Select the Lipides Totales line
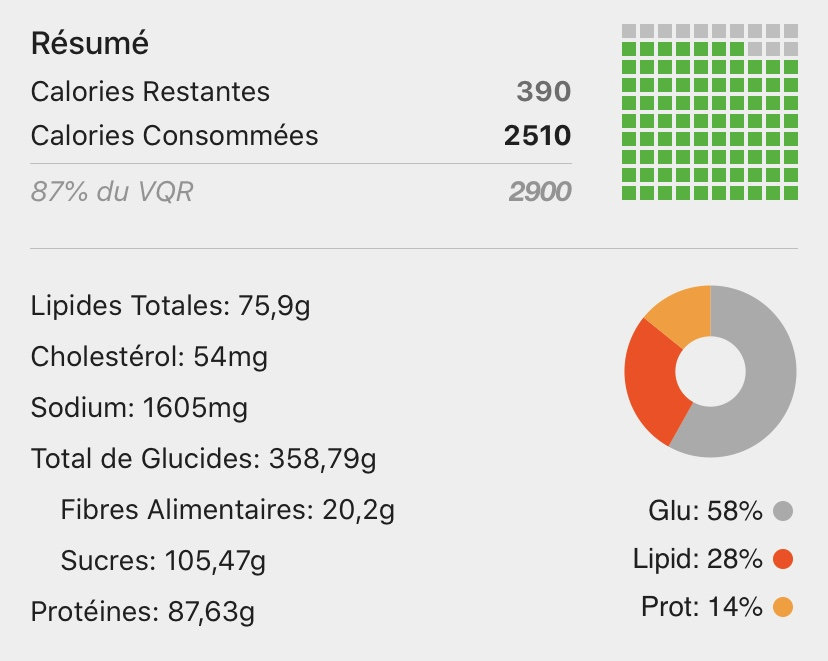Screen dimensions: 828x661 point(171,305)
